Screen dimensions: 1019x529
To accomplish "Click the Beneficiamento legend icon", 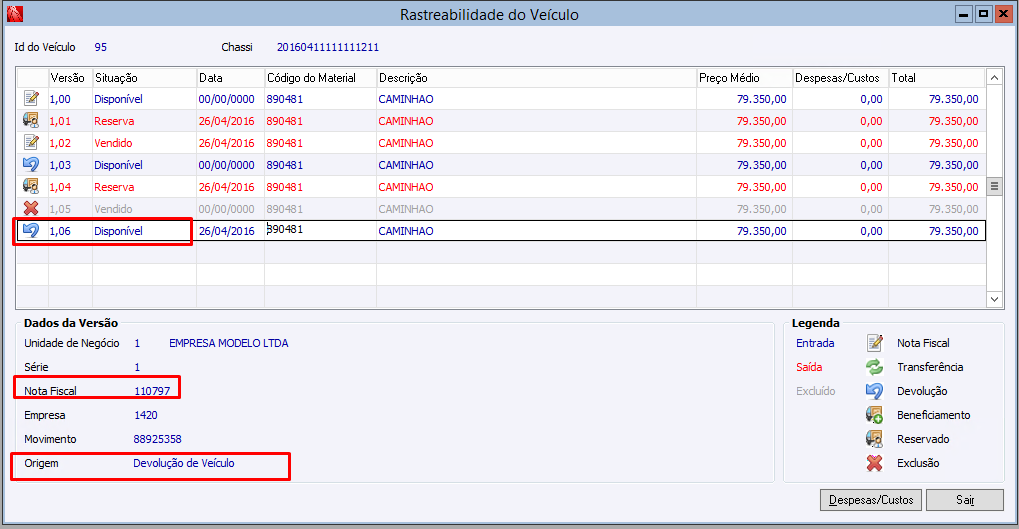I will coord(875,415).
